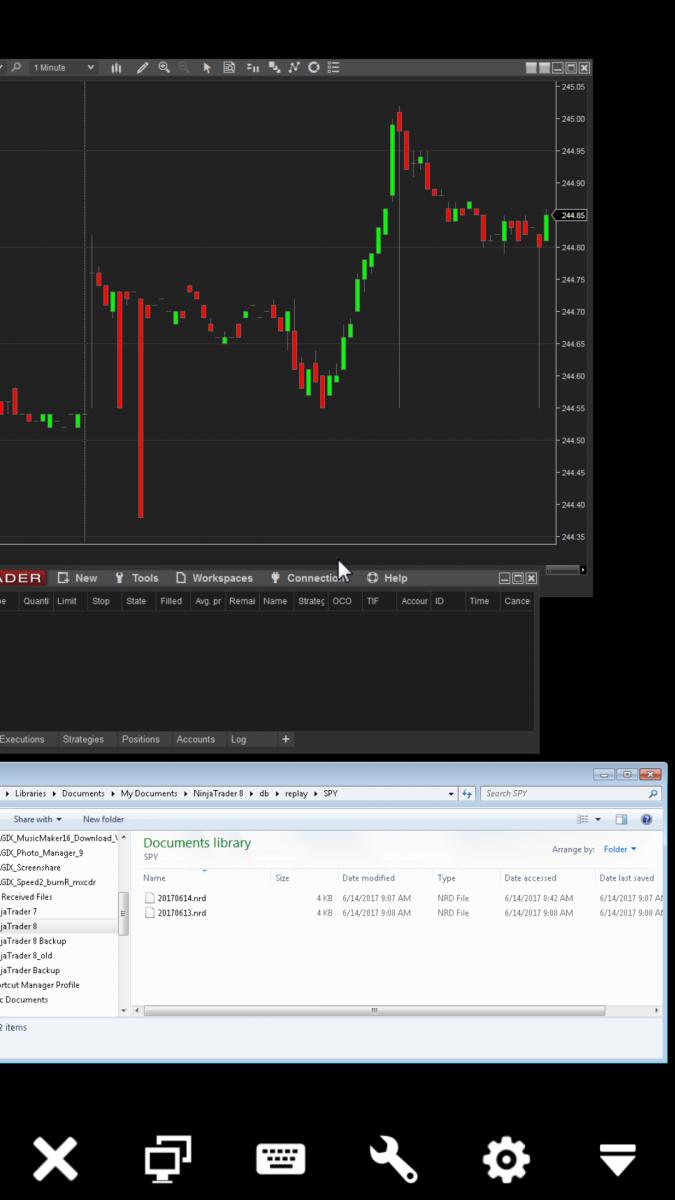Click the OCO column header

point(342,601)
